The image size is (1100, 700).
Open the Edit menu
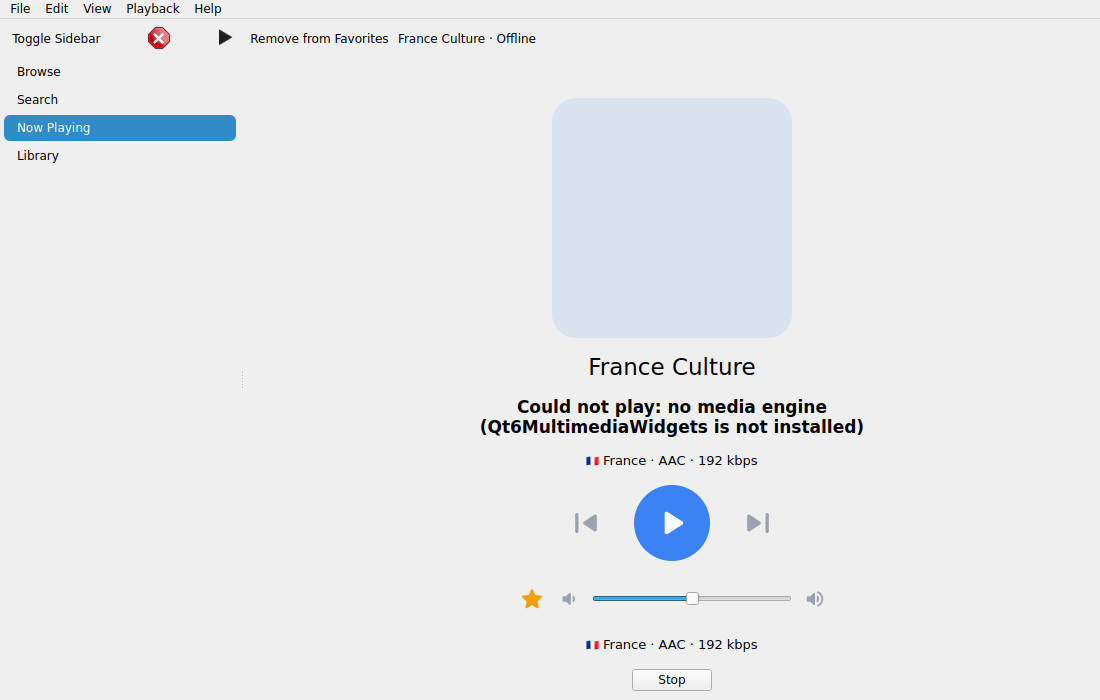click(57, 8)
